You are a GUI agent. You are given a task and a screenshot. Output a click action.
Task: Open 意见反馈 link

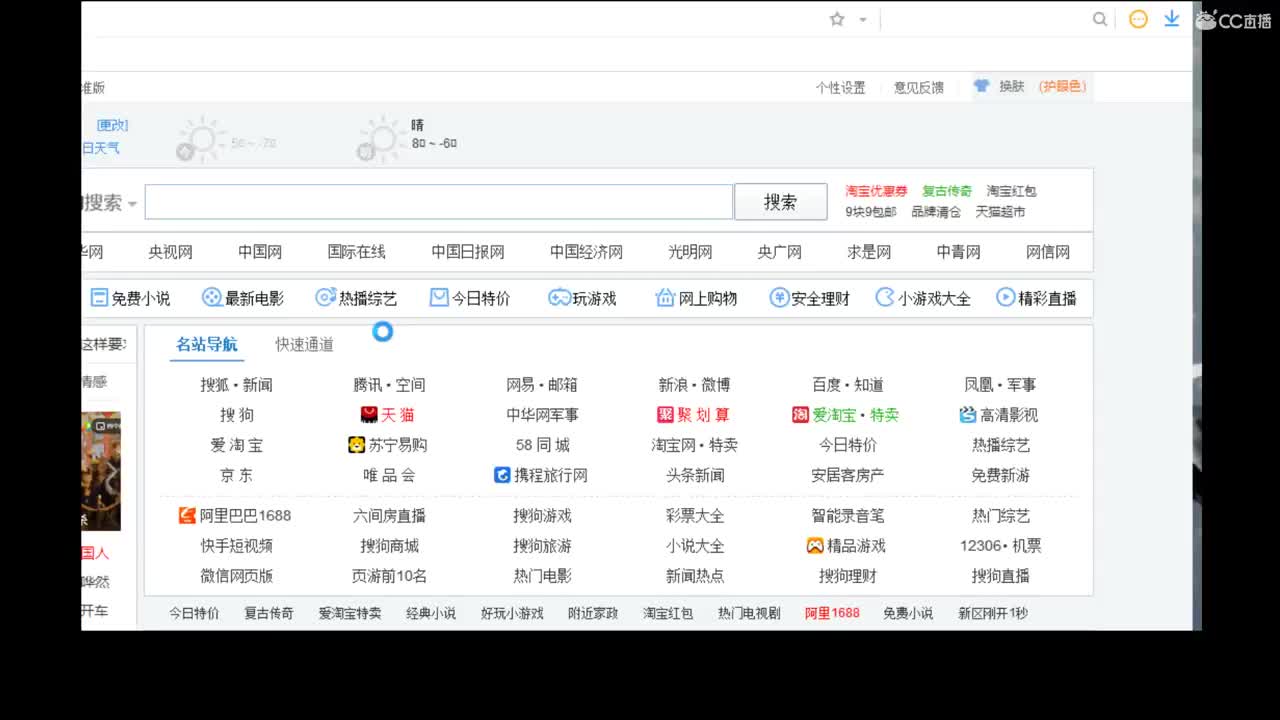(919, 88)
